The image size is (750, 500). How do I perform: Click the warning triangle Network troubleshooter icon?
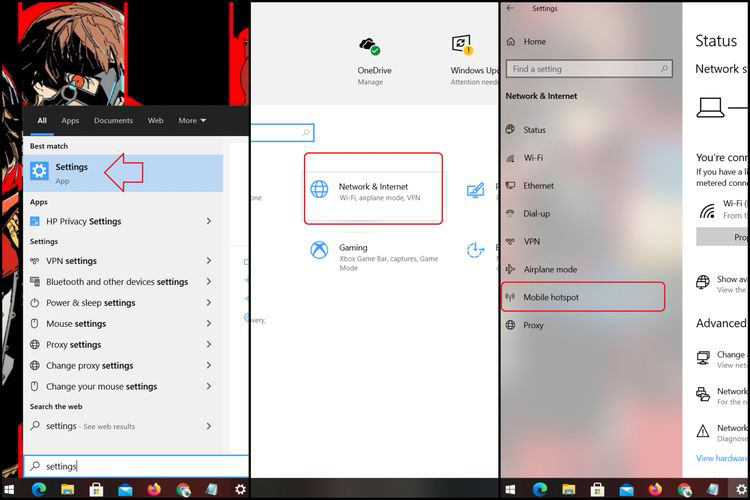tap(703, 431)
